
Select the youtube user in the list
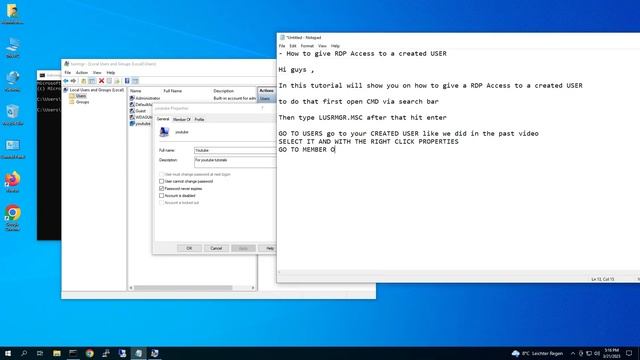point(140,124)
